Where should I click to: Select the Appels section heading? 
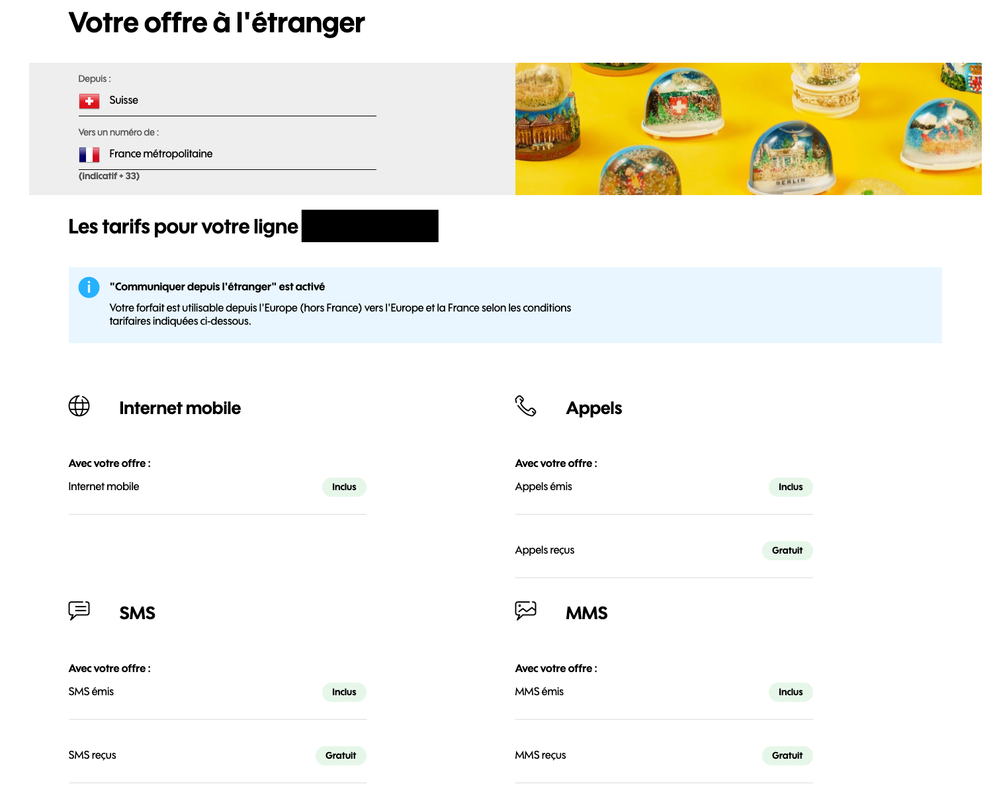click(x=593, y=407)
